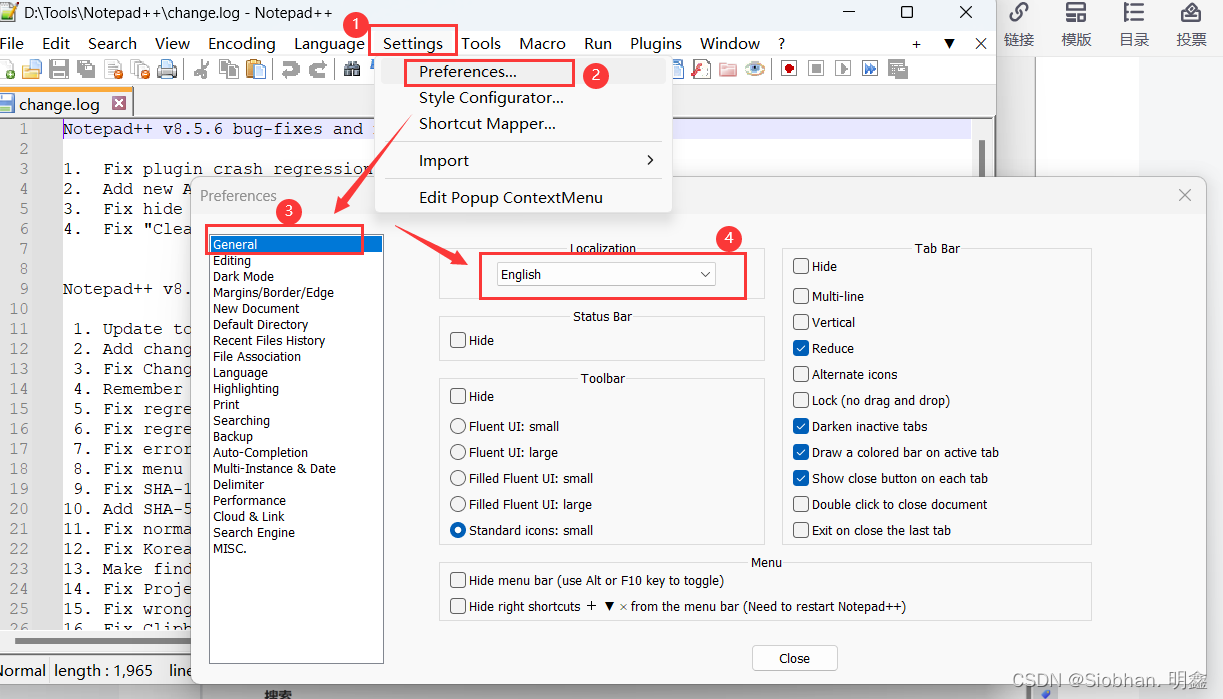Close the change.log tab with red X

coord(119,103)
